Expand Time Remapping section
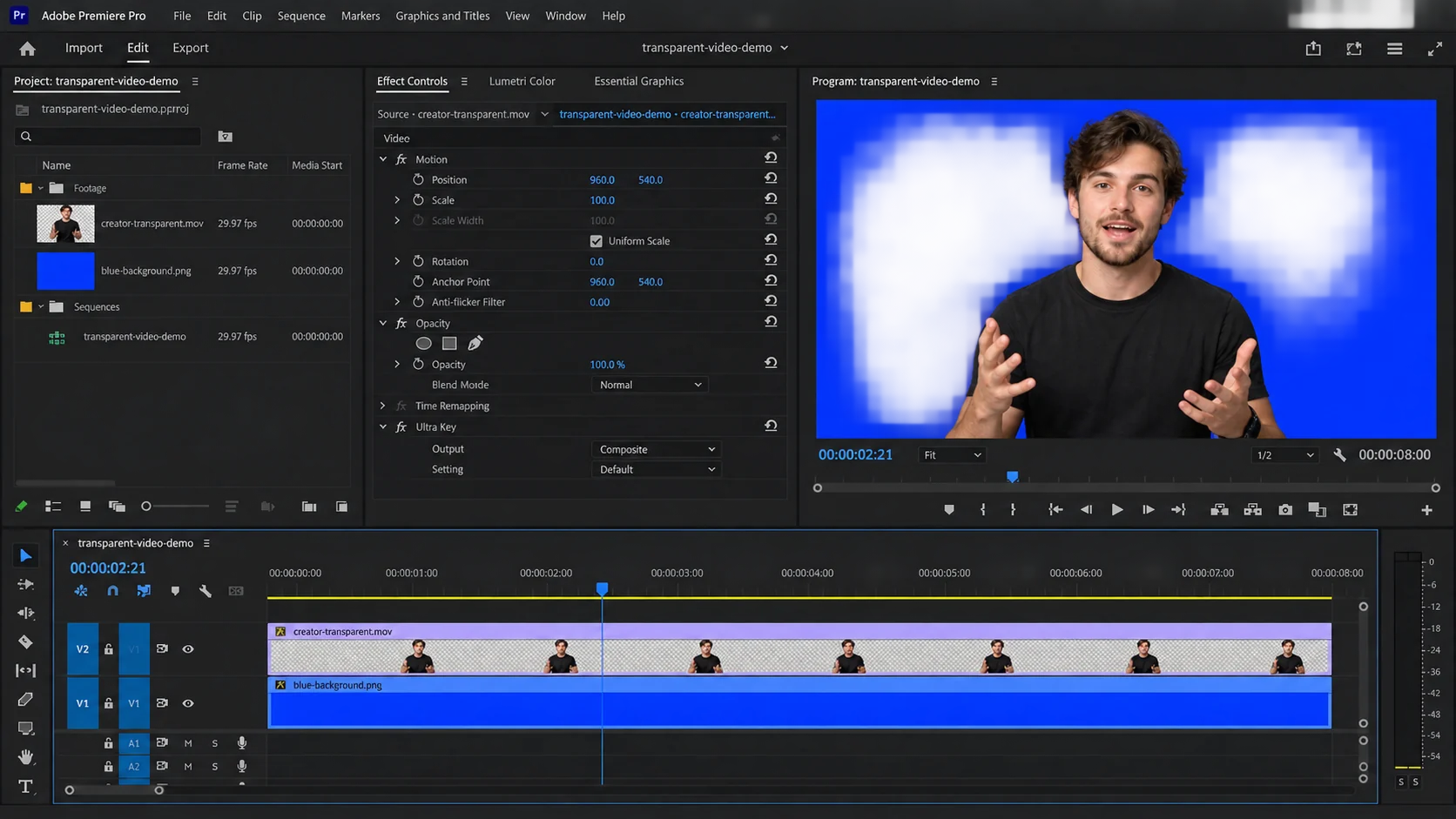This screenshot has width=1456, height=819. [x=383, y=406]
